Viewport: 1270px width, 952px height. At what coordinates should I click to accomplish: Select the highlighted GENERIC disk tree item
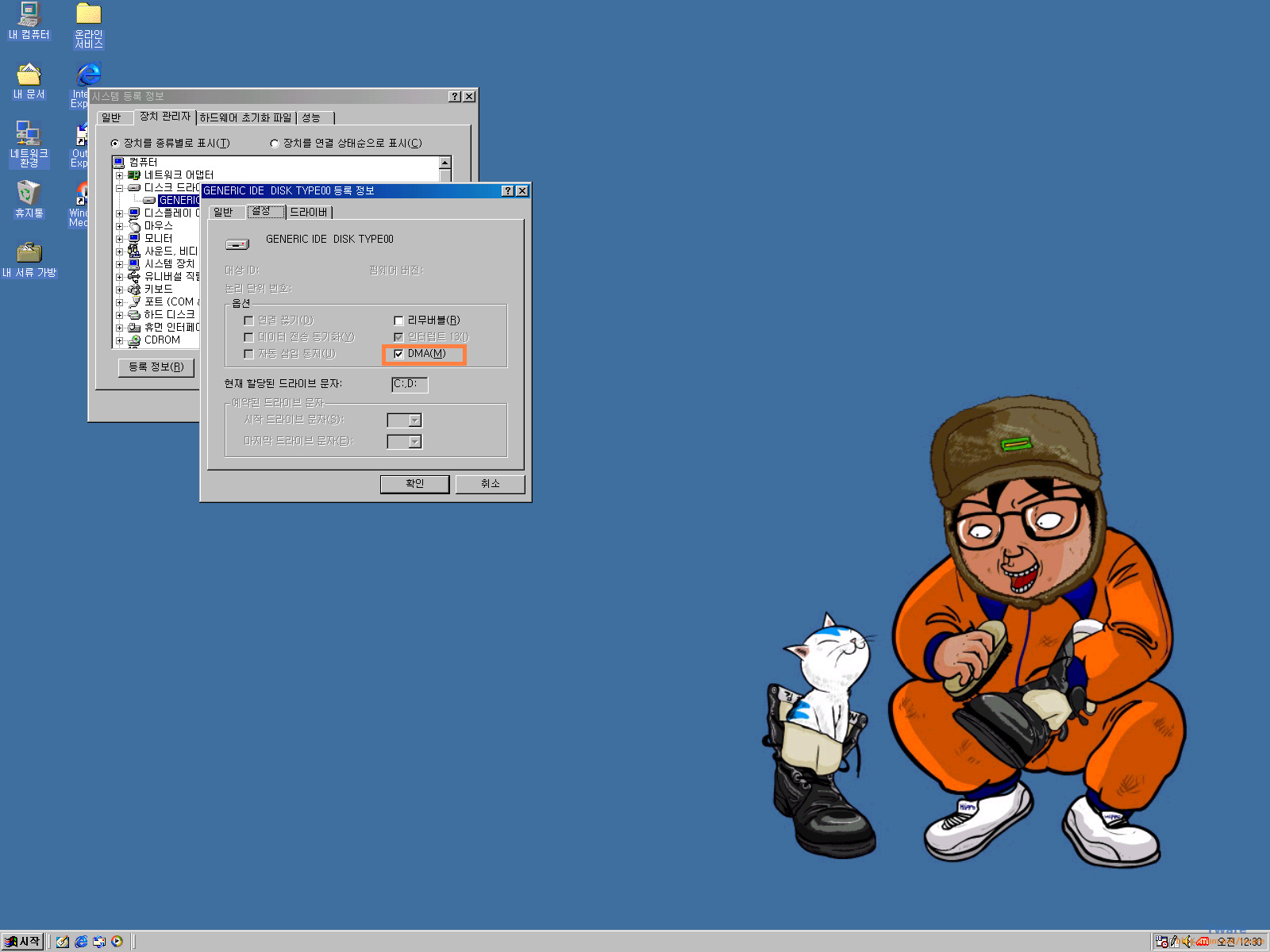point(179,201)
